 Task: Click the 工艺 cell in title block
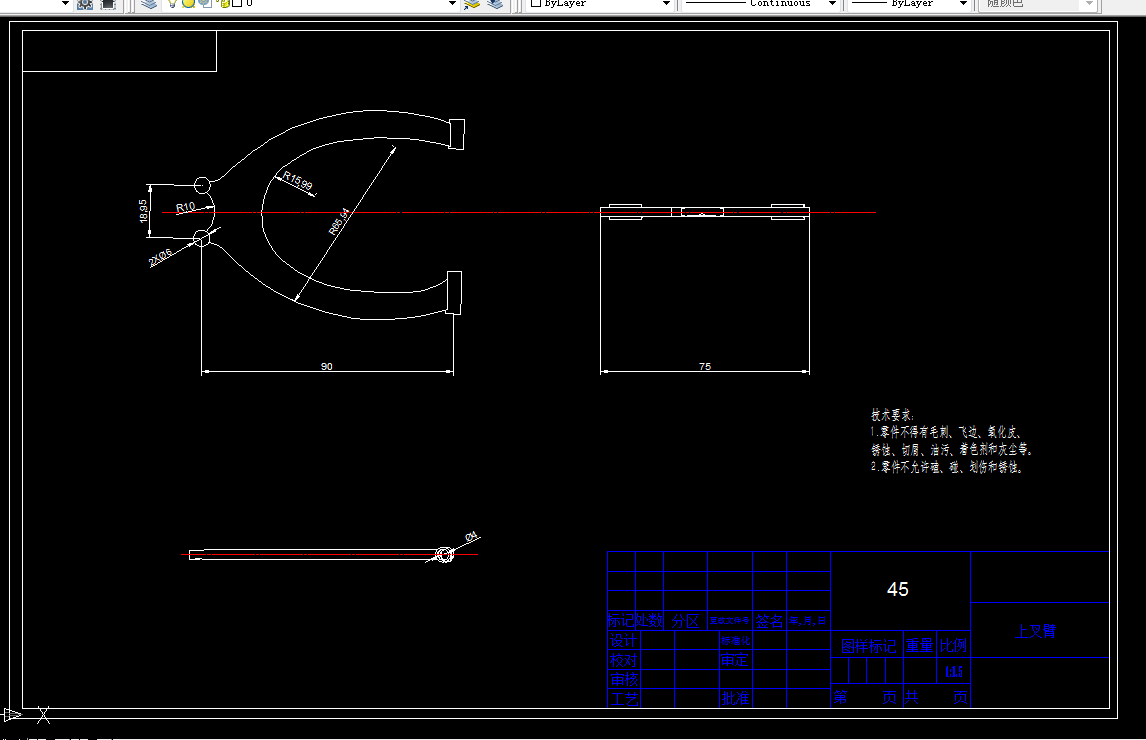623,699
